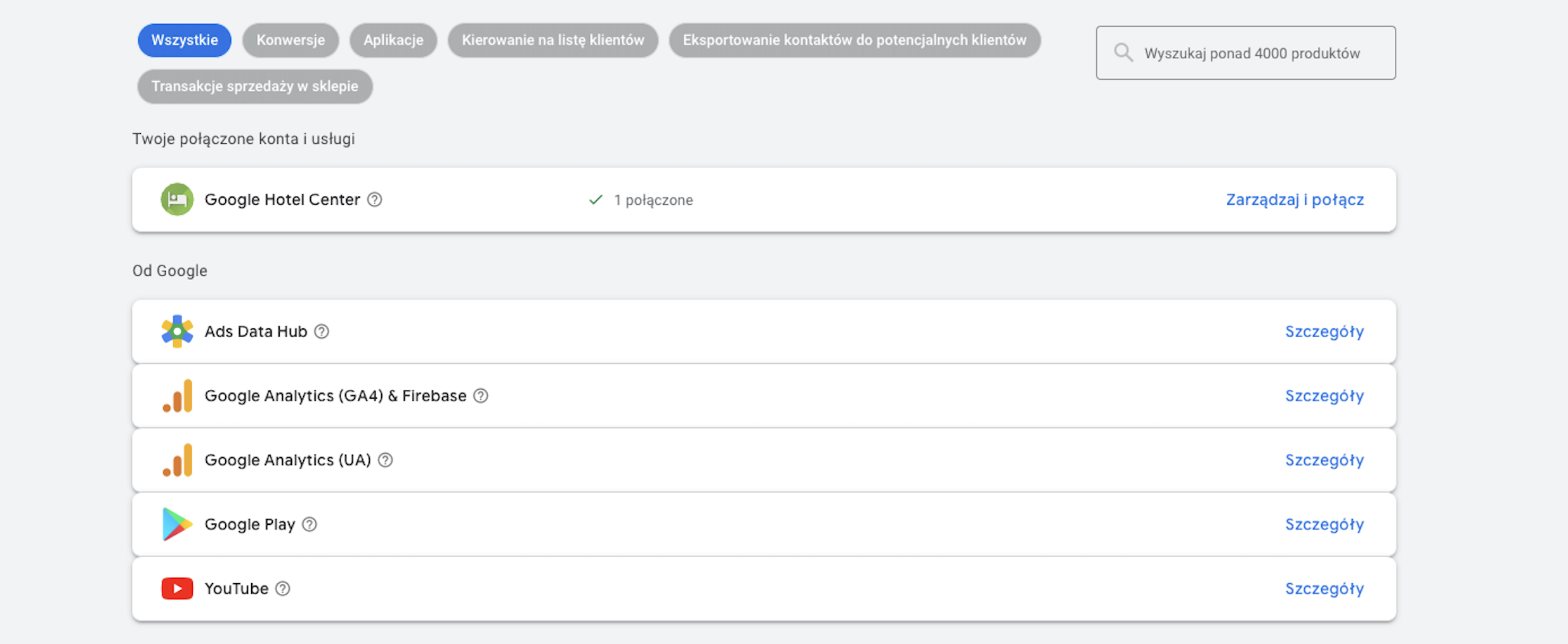Viewport: 1568px width, 644px height.
Task: Click the Google Analytics (UA) label
Action: [x=288, y=460]
